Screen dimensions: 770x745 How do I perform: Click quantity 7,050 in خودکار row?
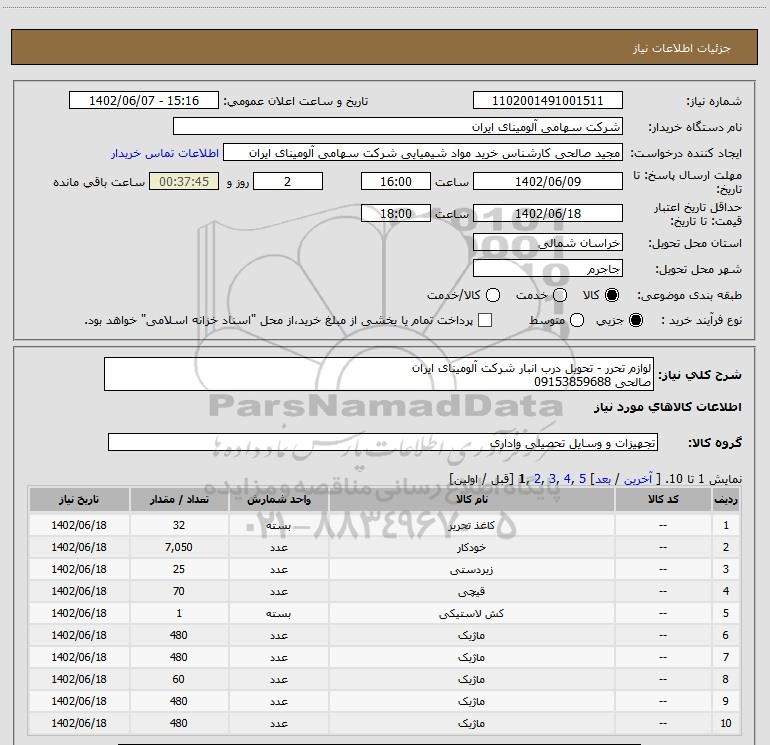179,547
